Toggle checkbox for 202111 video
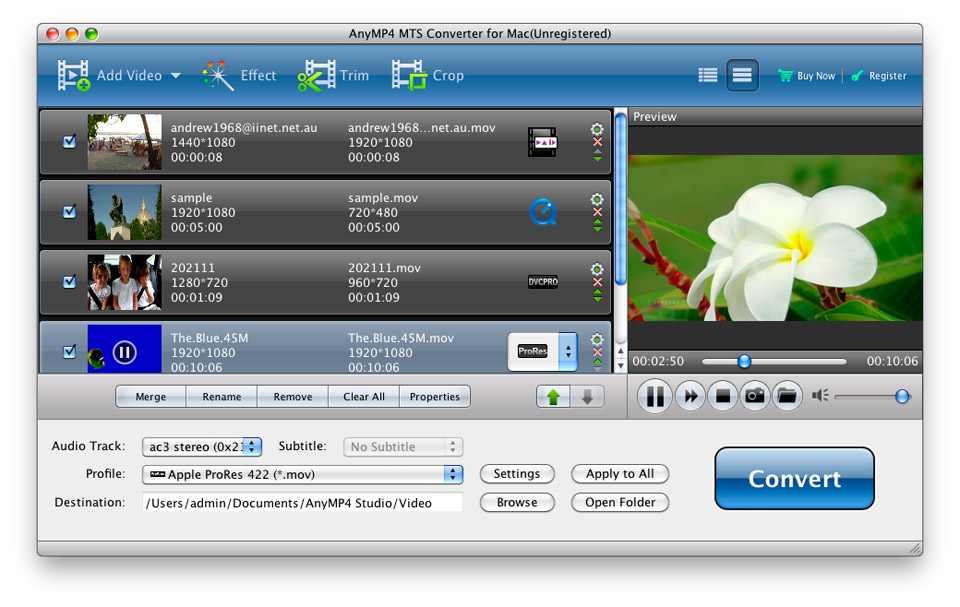This screenshot has height=607, width=960. tap(69, 282)
